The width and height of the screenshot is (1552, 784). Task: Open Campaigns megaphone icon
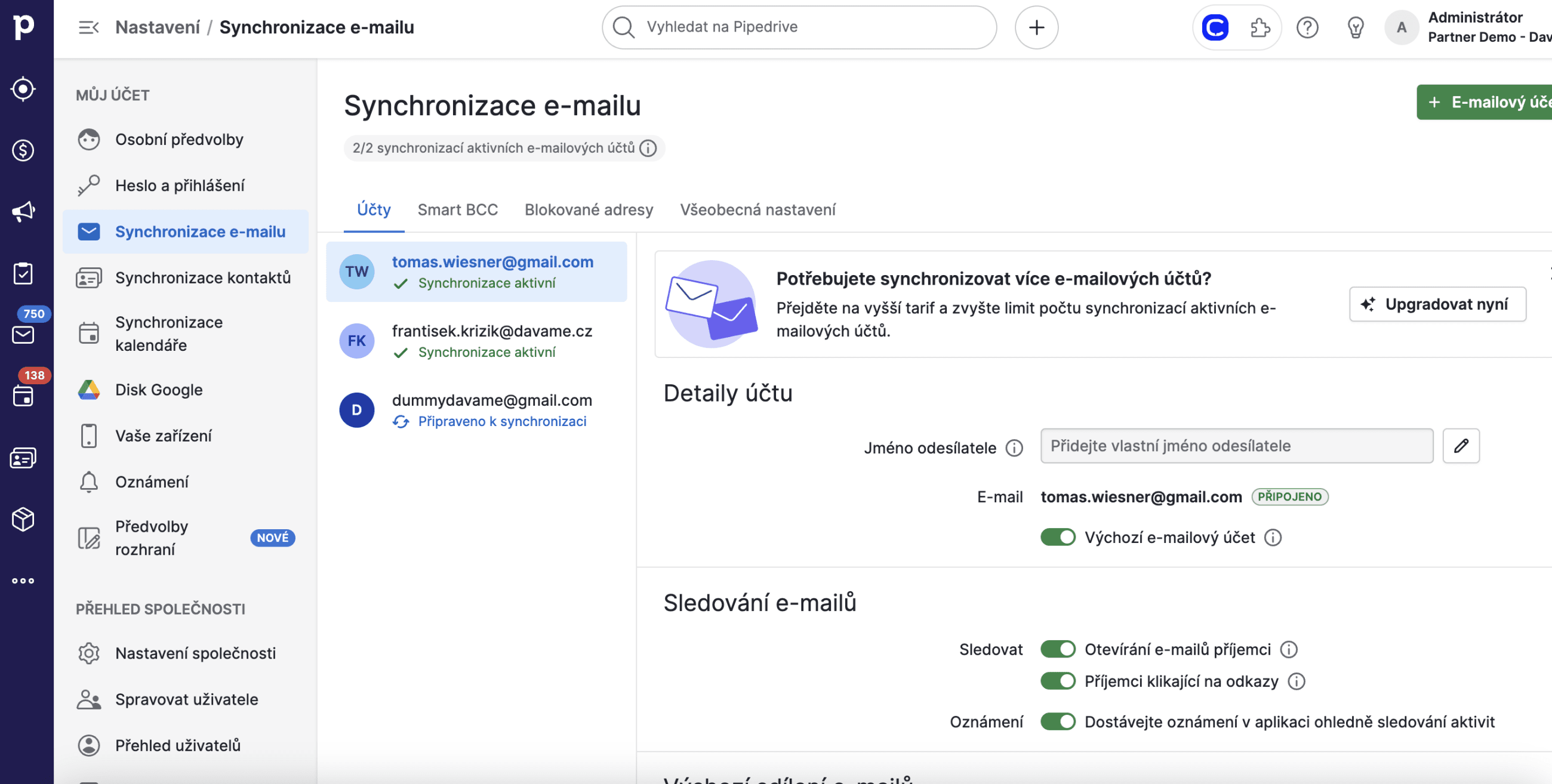pos(23,211)
